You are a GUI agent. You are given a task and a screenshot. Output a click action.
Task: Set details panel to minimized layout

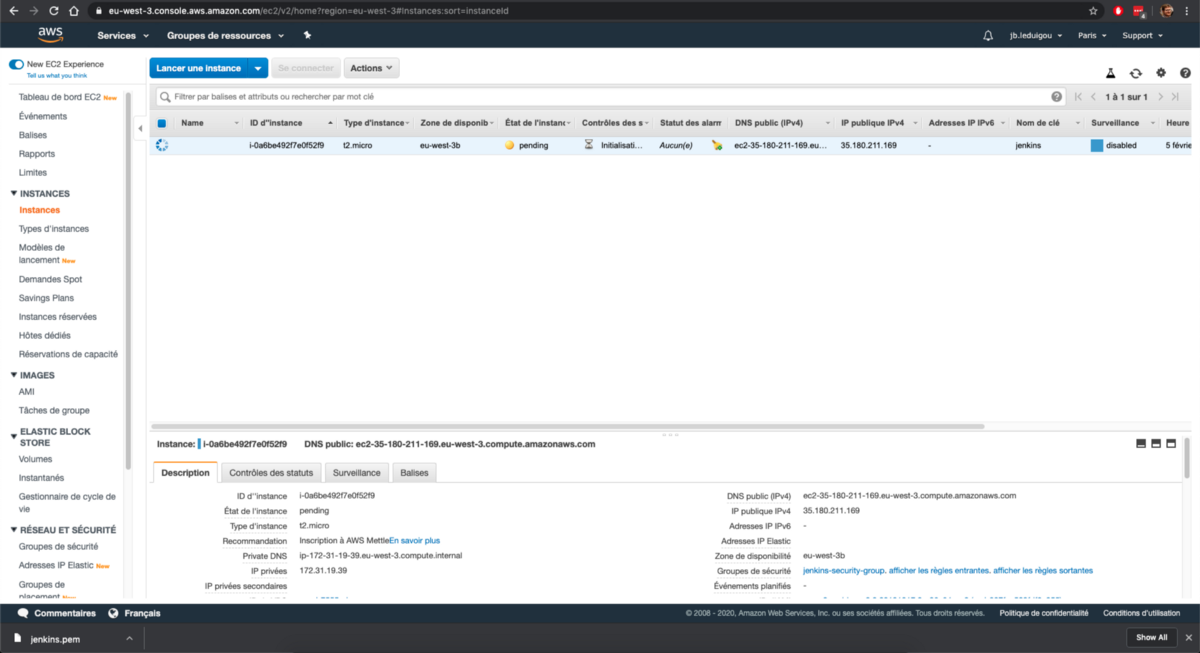click(x=1141, y=443)
